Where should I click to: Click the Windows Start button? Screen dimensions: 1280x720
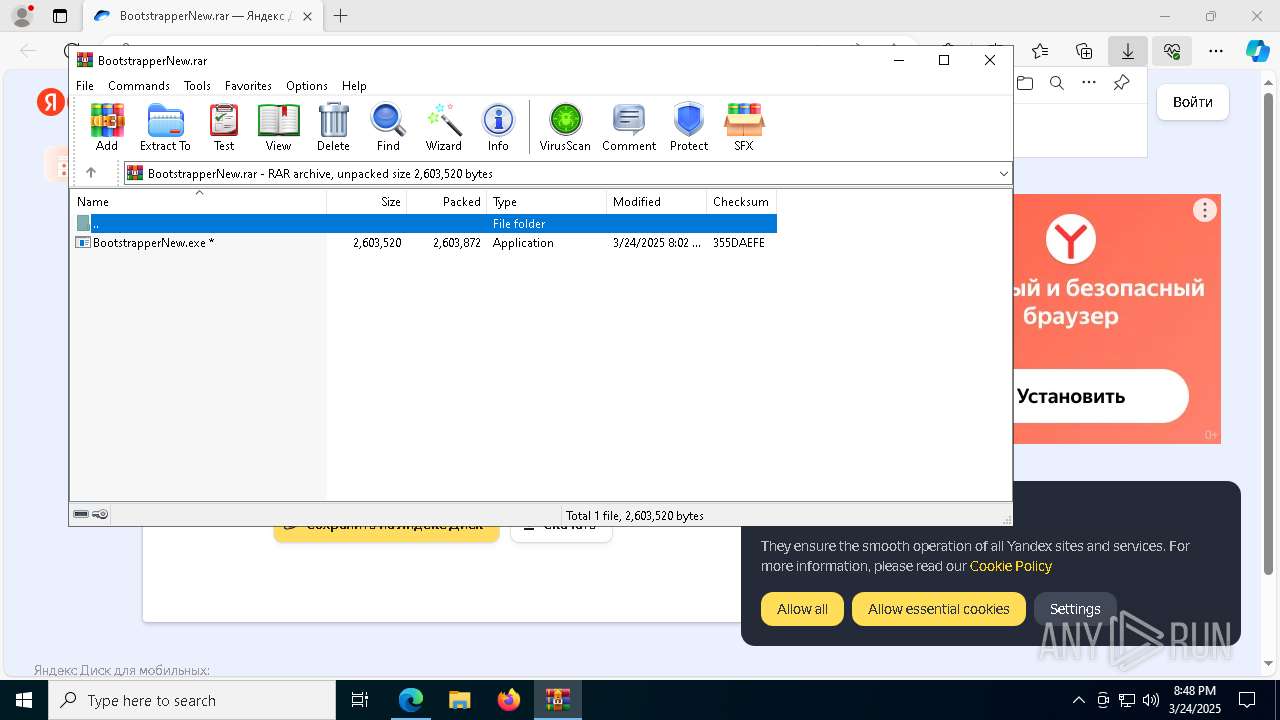(23, 700)
